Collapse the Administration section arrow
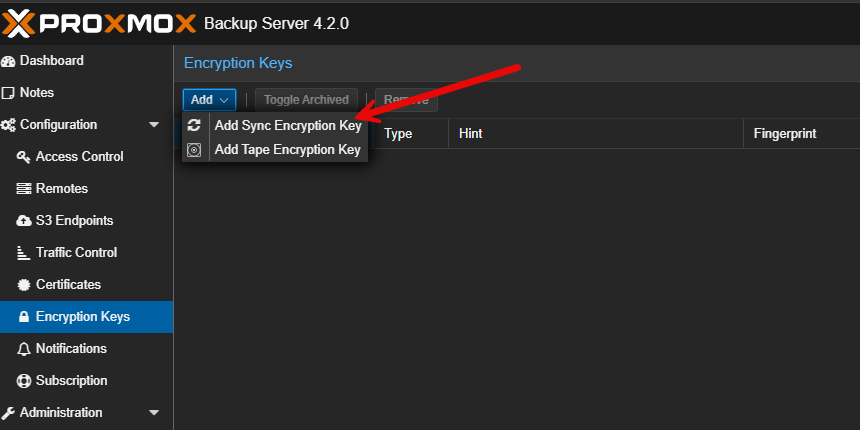The height and width of the screenshot is (430, 860). [x=154, y=413]
